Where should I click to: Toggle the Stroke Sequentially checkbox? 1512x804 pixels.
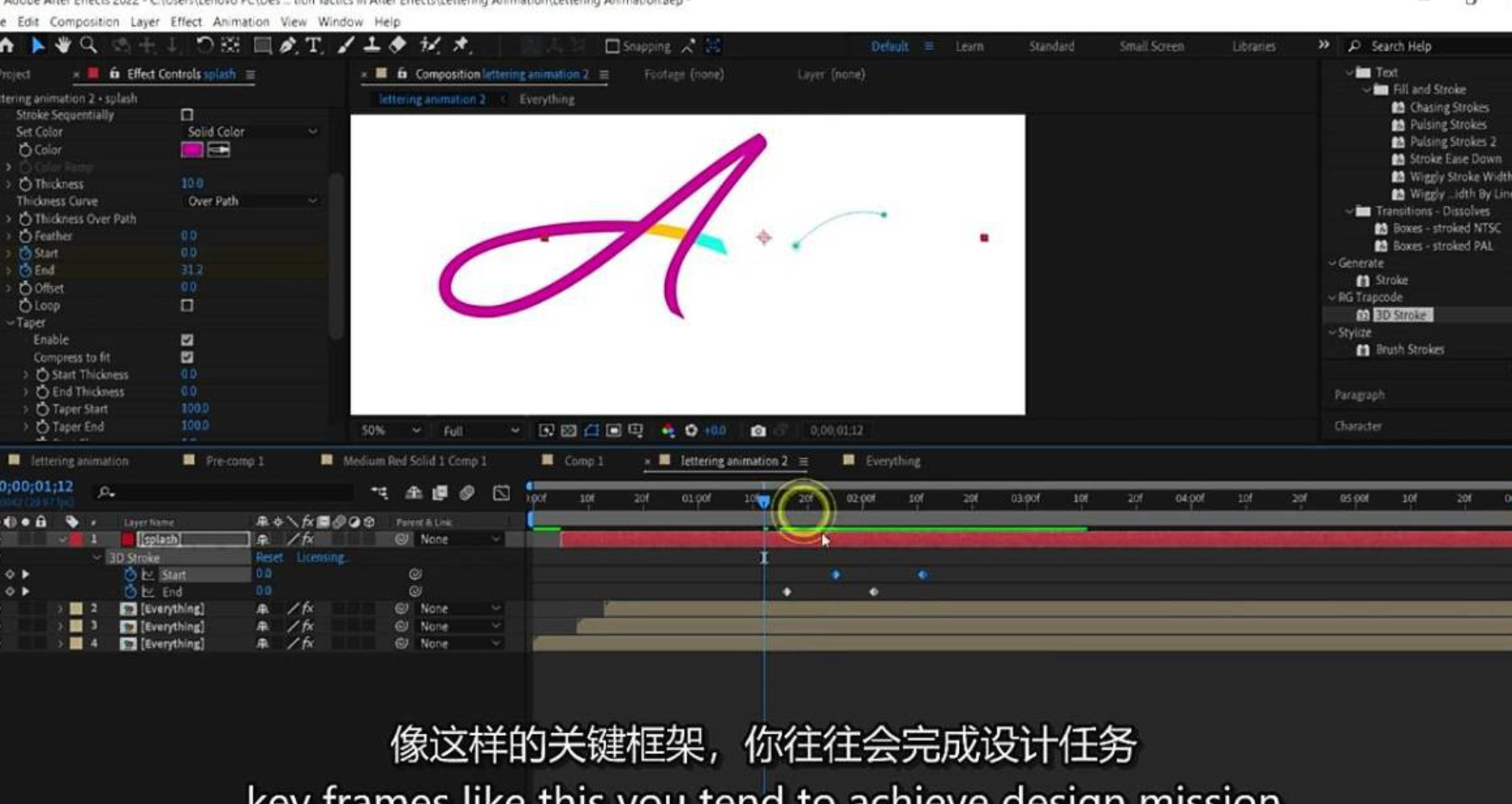[x=187, y=115]
